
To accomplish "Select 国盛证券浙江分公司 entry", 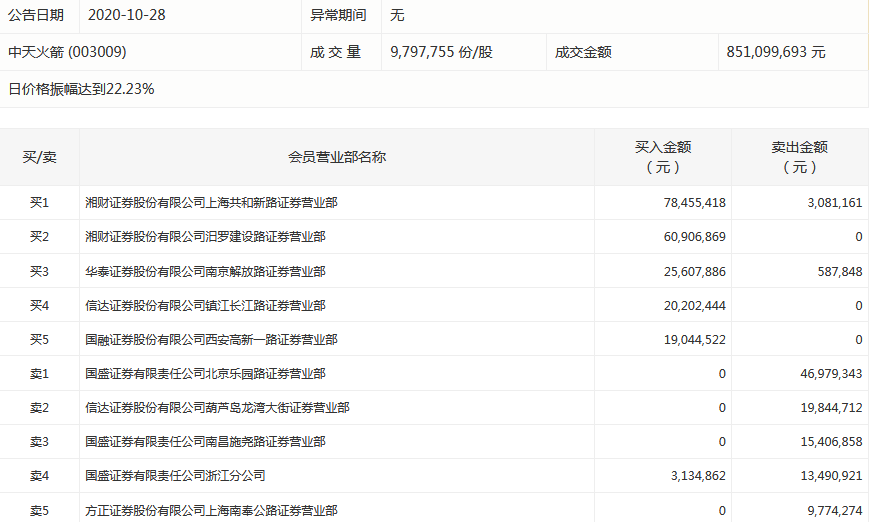I will (175, 476).
